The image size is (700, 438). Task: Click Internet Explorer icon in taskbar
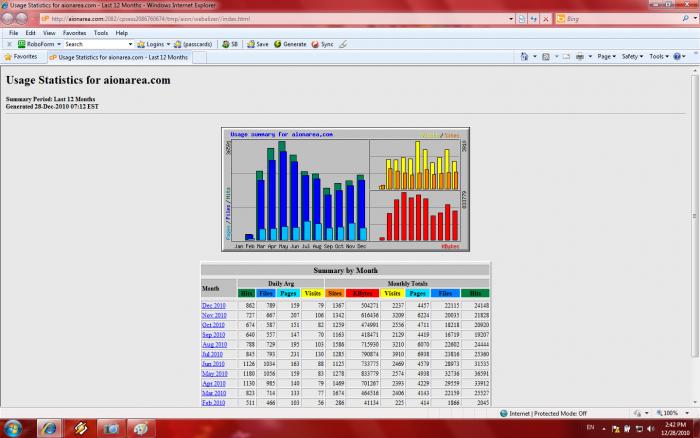(48, 427)
